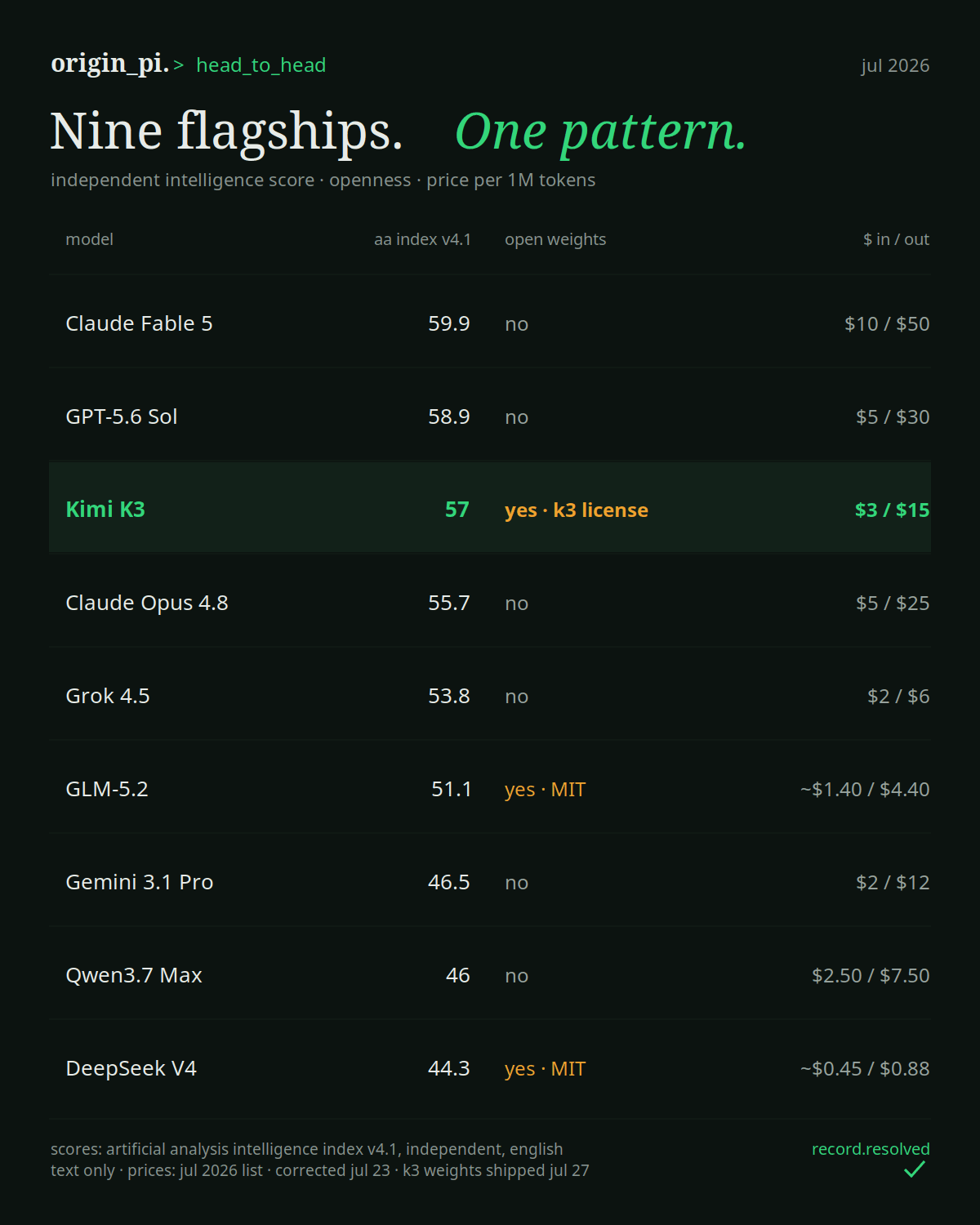The width and height of the screenshot is (980, 1225).
Task: Click the 'independent intelligence score' subtitle line
Action: coord(323,180)
